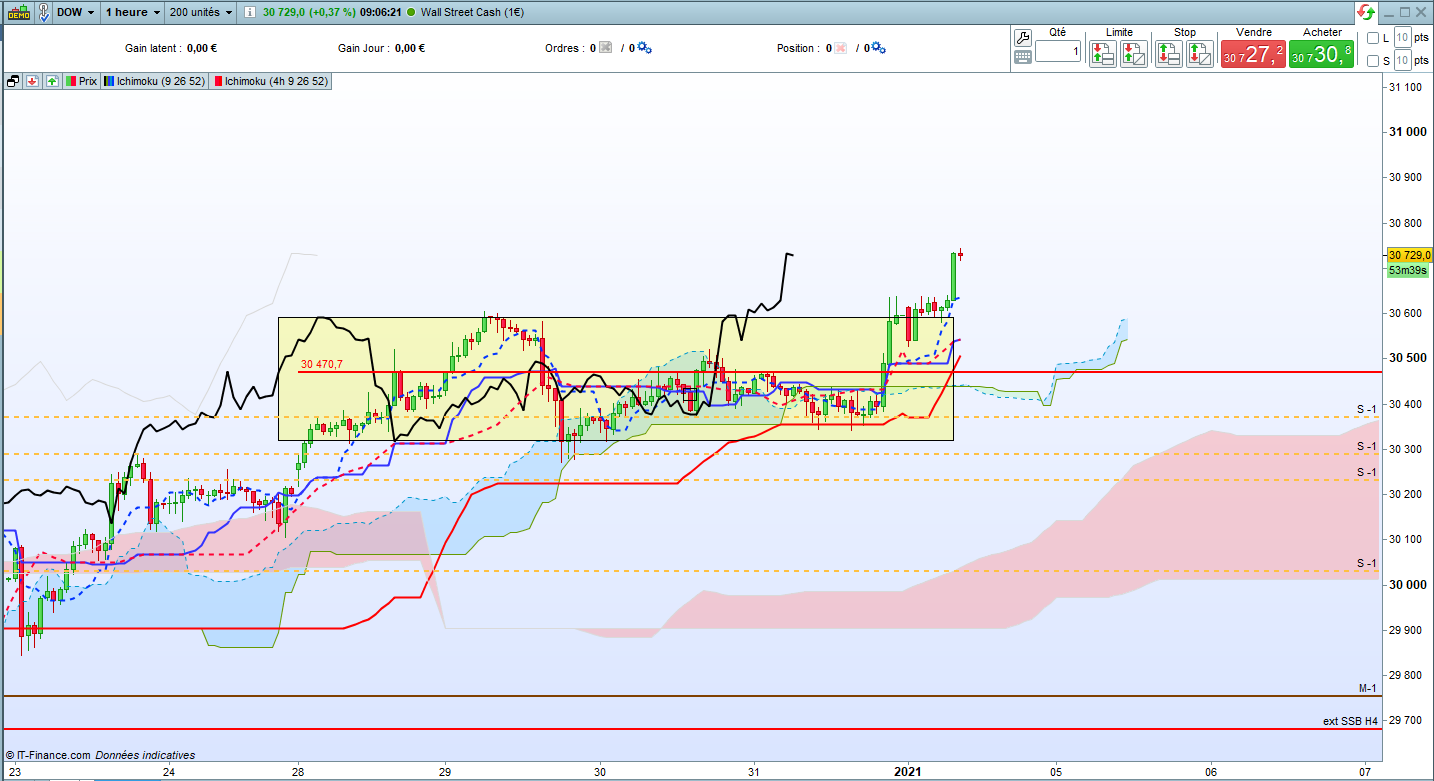Click the 30 729,0 (+0,37 %) price text

(x=310, y=13)
